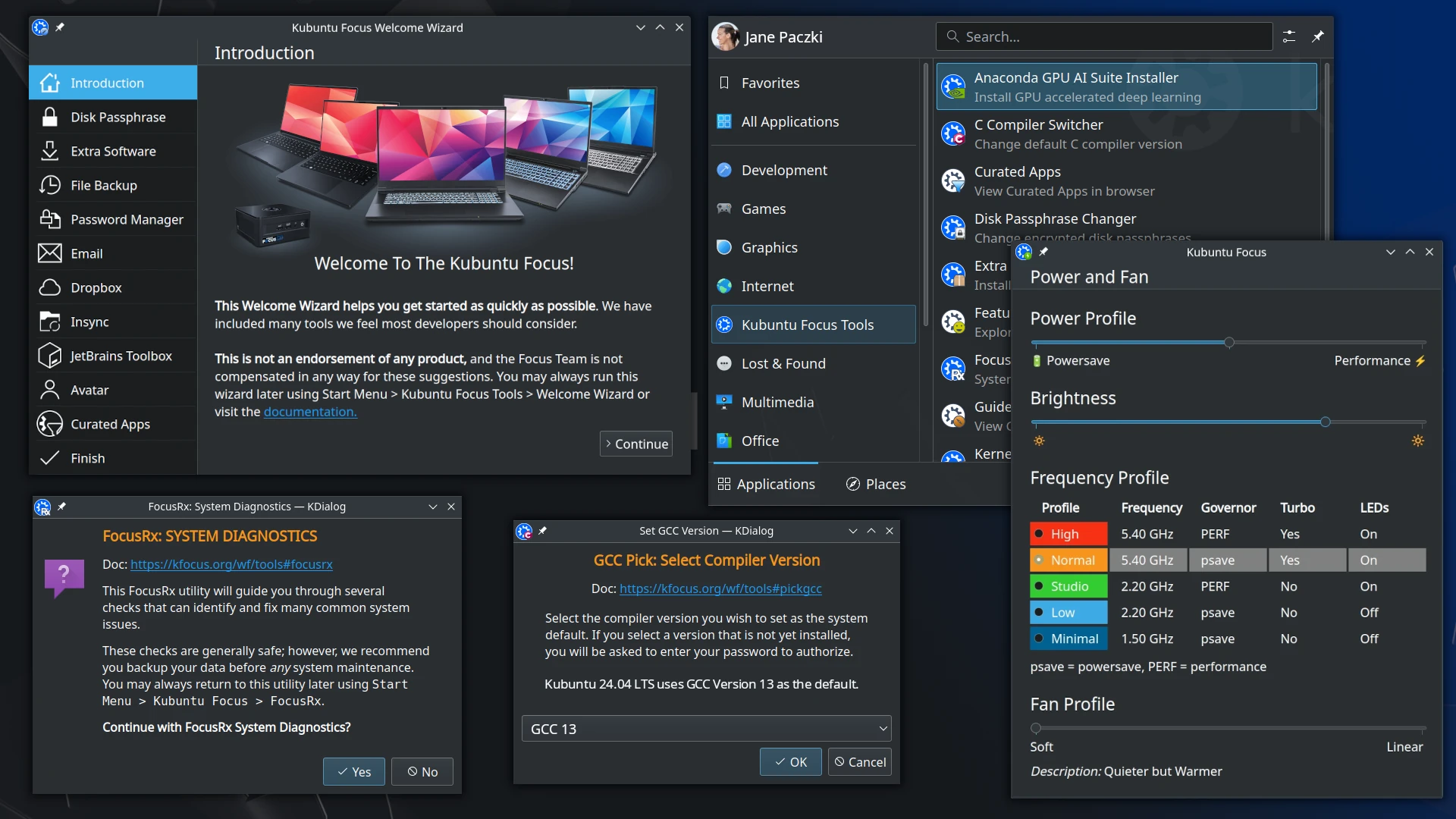1456x819 pixels.
Task: Open the GCC 13 version dropdown
Action: click(x=705, y=728)
